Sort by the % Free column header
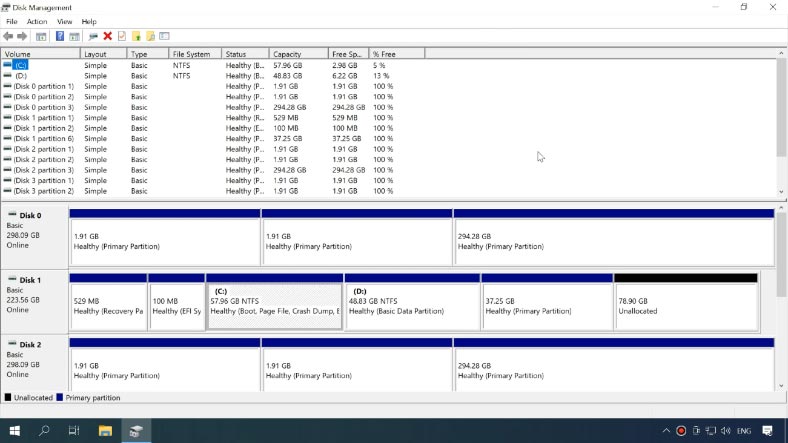Viewport: 788px width, 443px height. pyautogui.click(x=397, y=54)
